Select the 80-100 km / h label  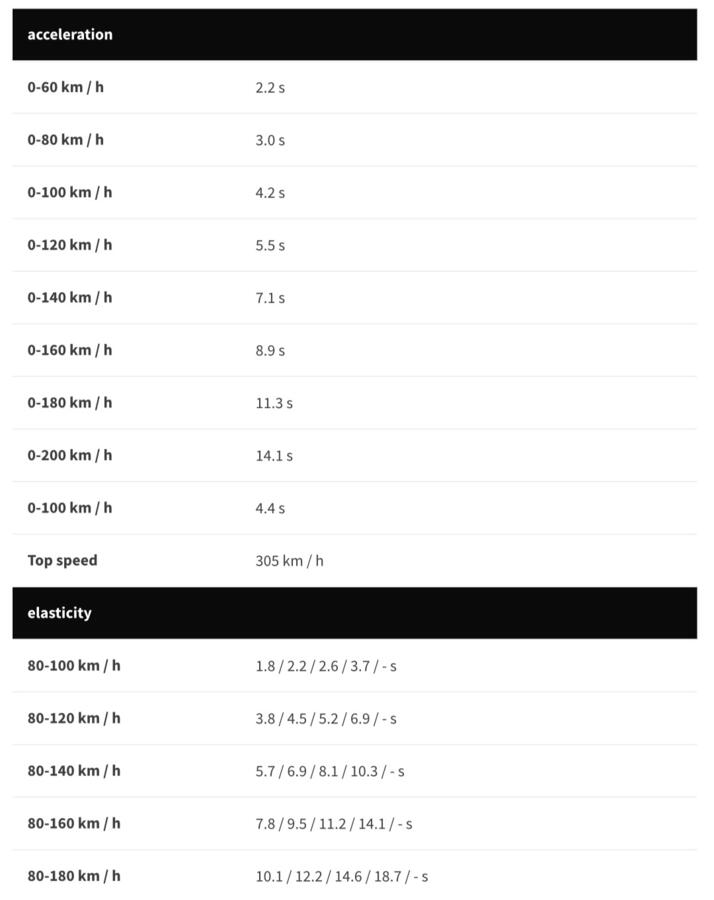[74, 666]
